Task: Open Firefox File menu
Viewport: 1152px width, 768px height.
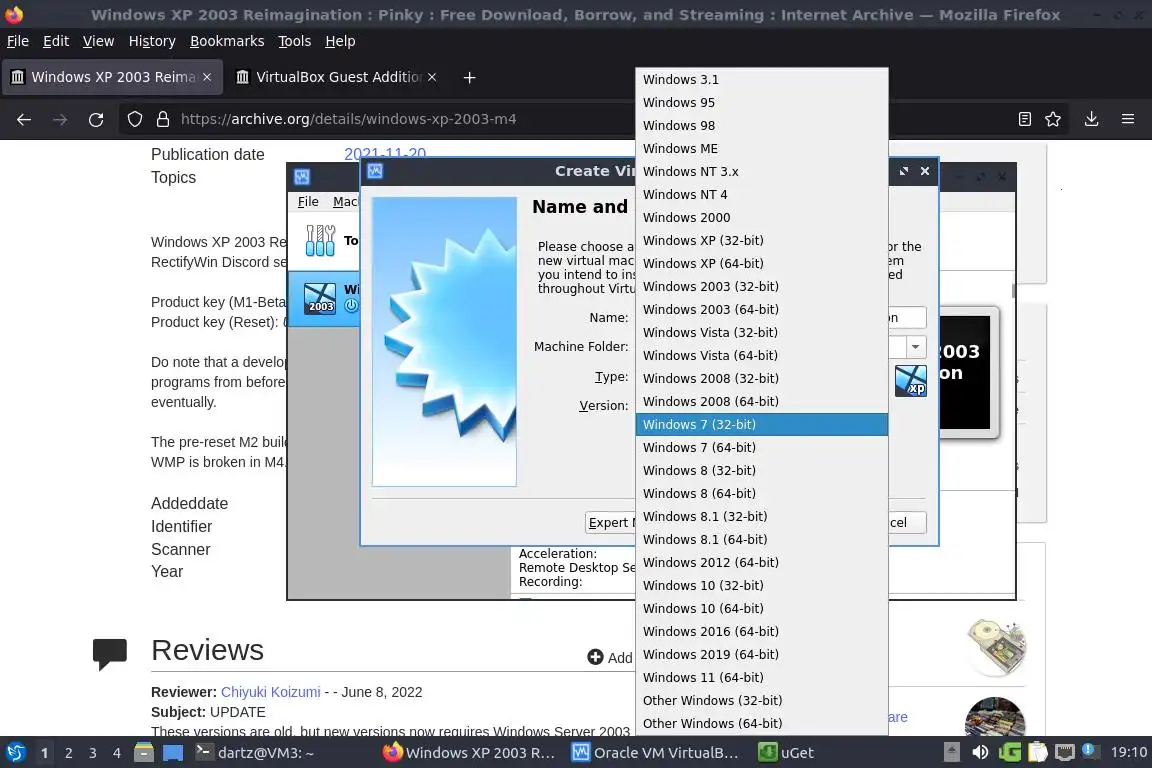Action: (18, 41)
